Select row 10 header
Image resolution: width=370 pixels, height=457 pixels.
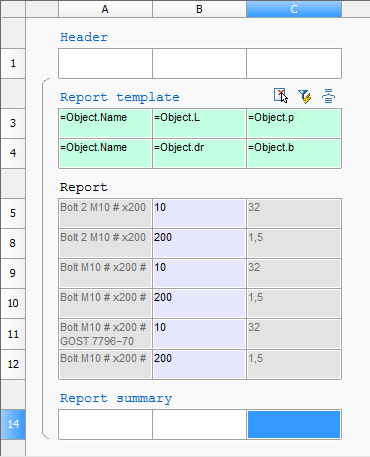pyautogui.click(x=13, y=303)
